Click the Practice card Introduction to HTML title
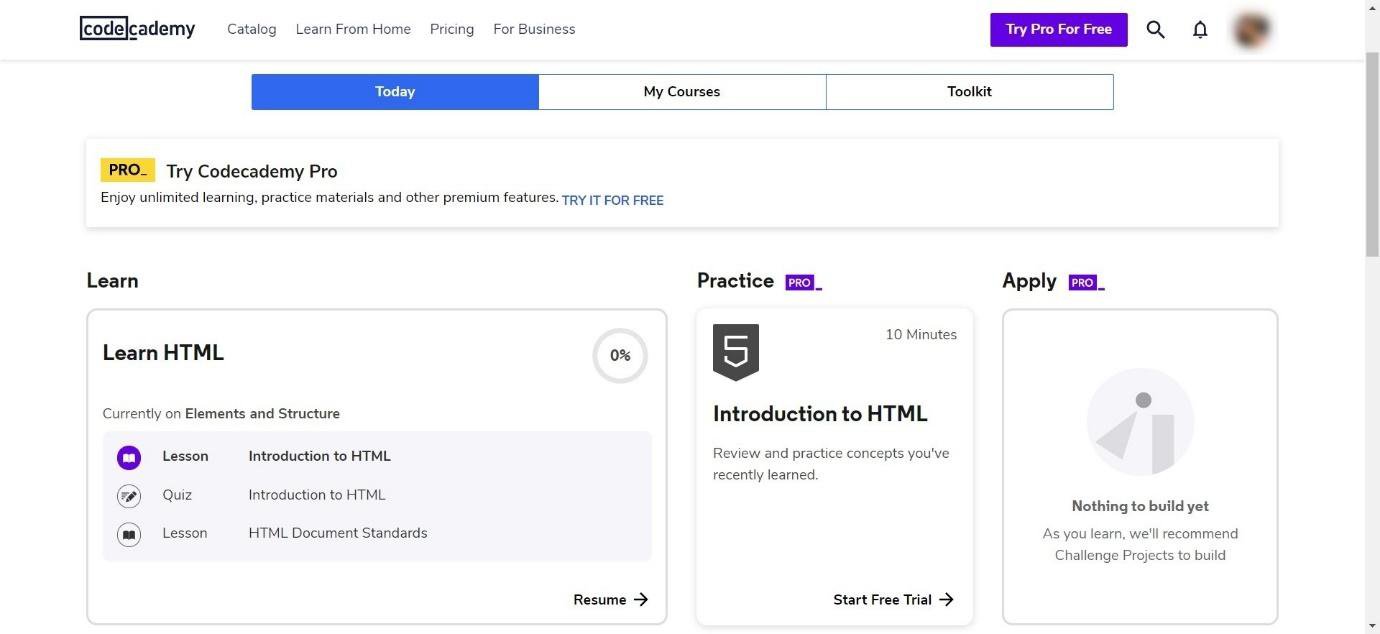 820,413
